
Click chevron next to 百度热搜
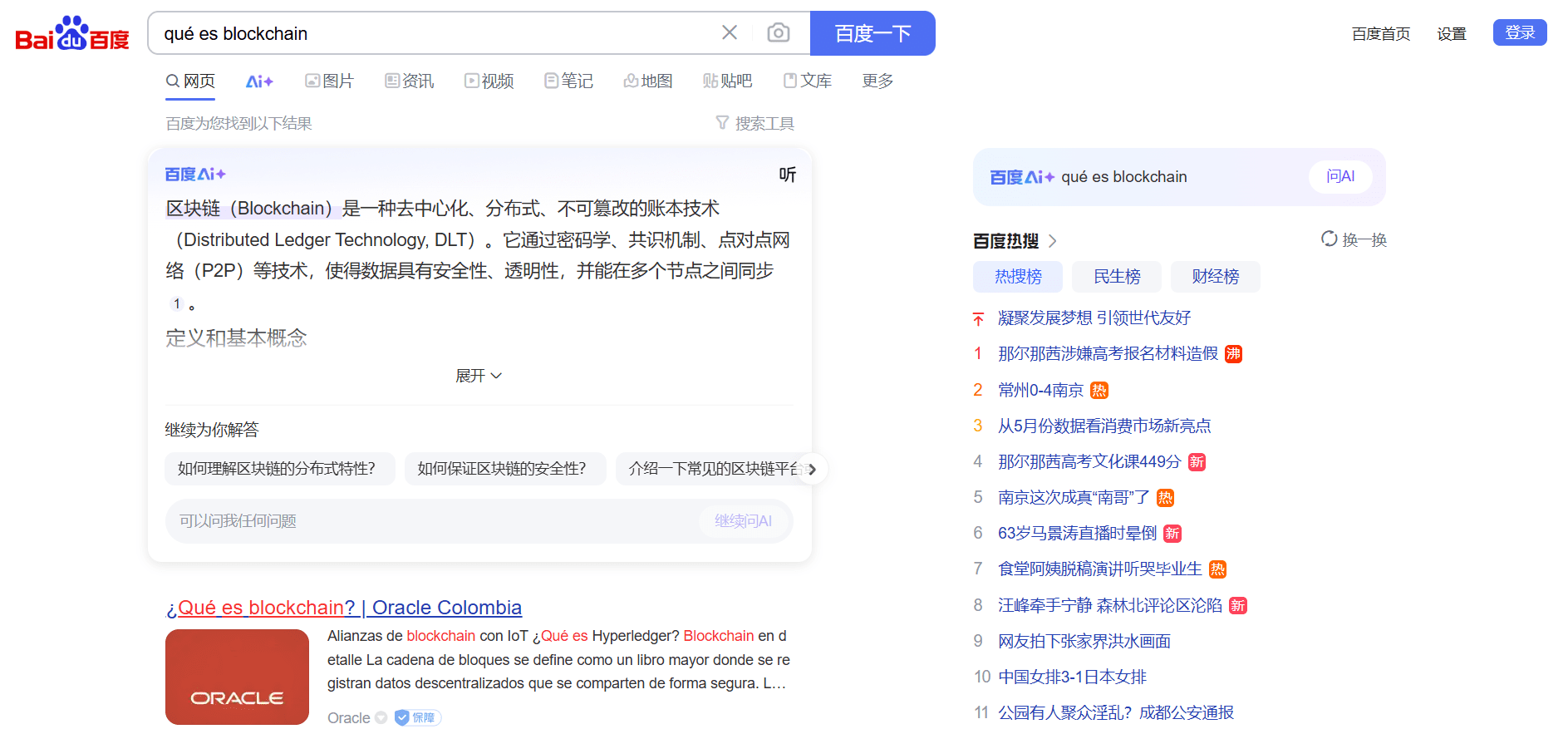(1053, 241)
